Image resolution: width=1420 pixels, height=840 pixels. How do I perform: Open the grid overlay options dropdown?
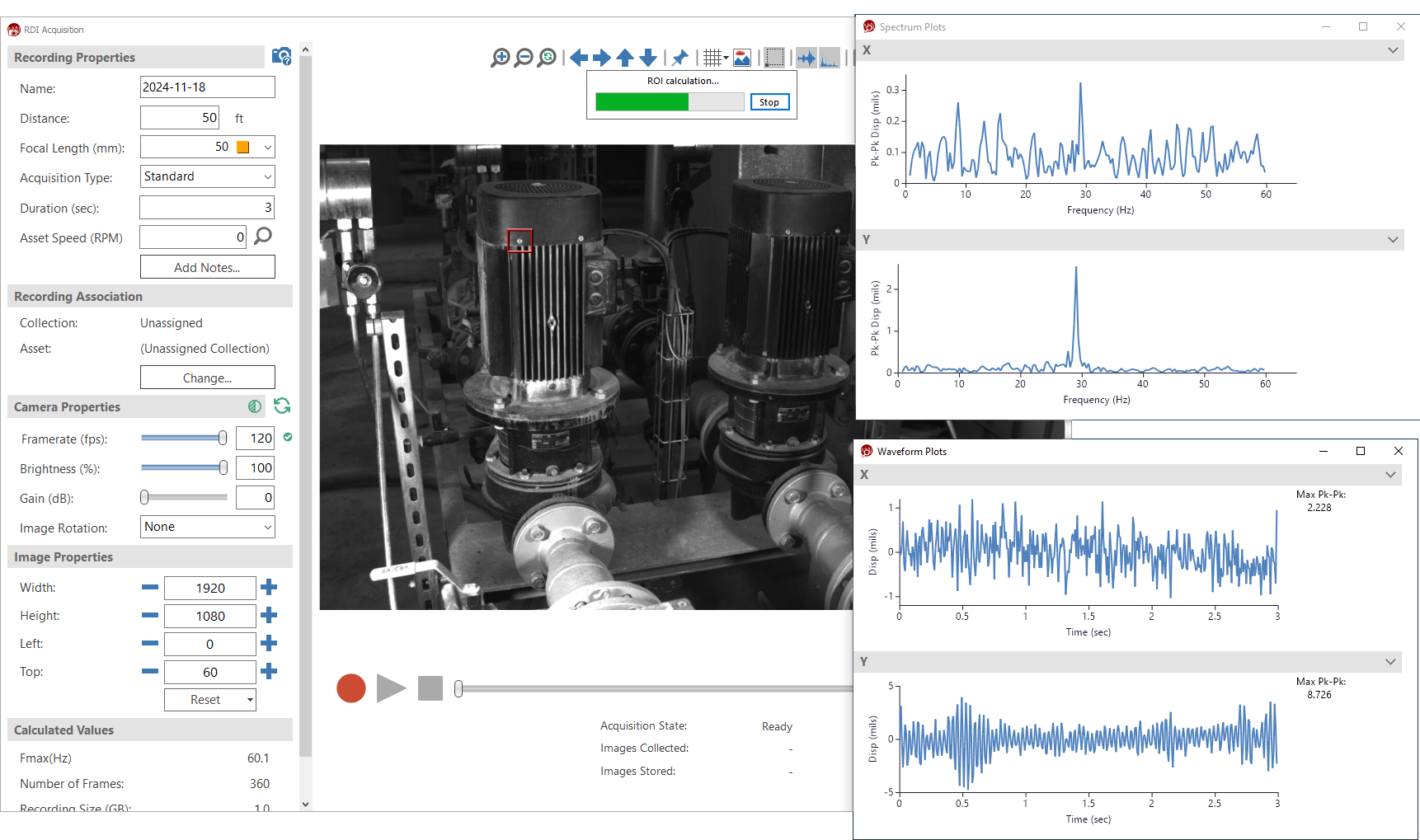[x=726, y=58]
